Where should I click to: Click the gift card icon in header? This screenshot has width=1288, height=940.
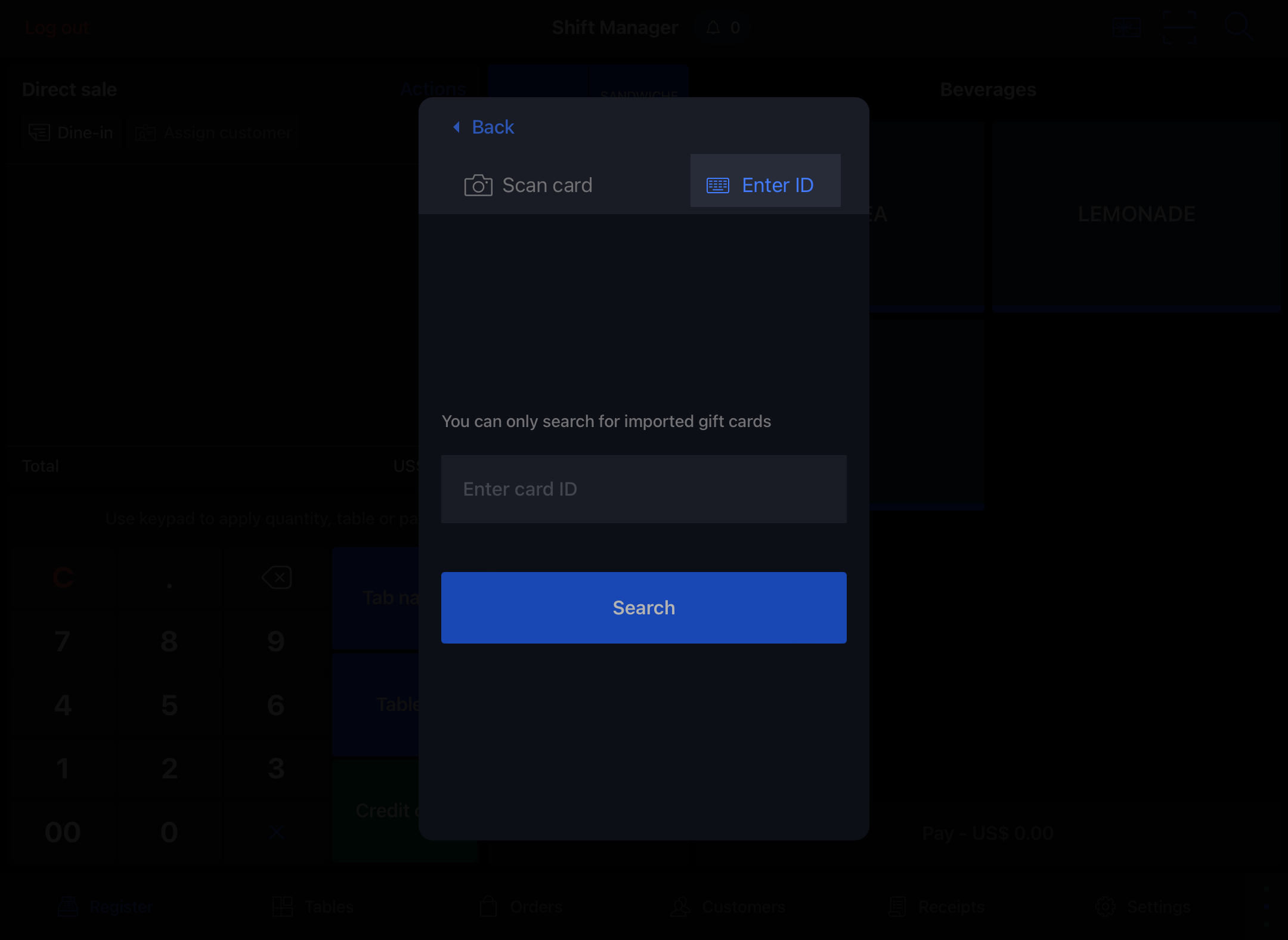(x=1126, y=27)
